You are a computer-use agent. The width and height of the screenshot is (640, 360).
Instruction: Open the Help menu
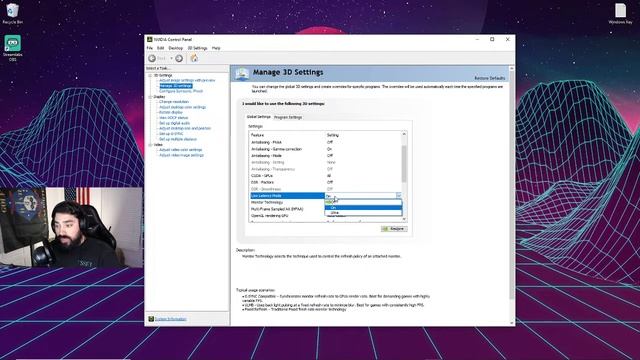tap(216, 48)
